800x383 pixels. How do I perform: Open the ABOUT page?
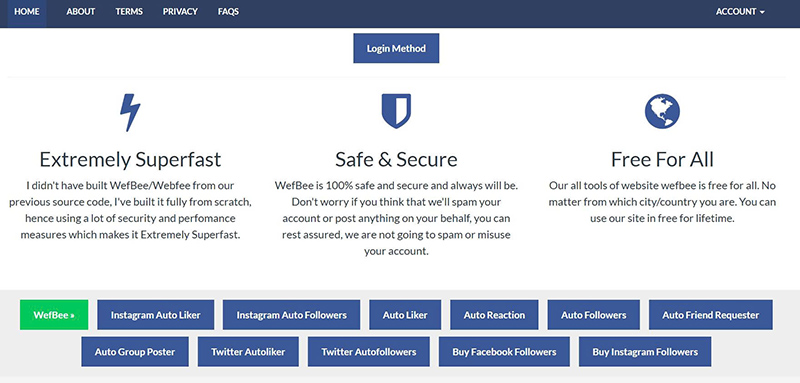click(81, 12)
